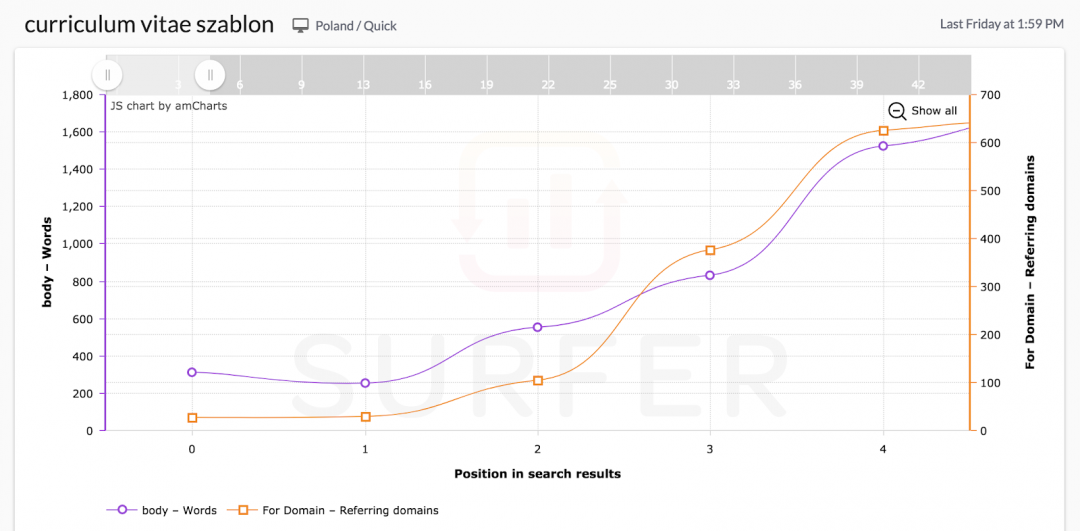Open the "JS chart by amCharts" link
The image size is (1080, 531).
tap(168, 105)
